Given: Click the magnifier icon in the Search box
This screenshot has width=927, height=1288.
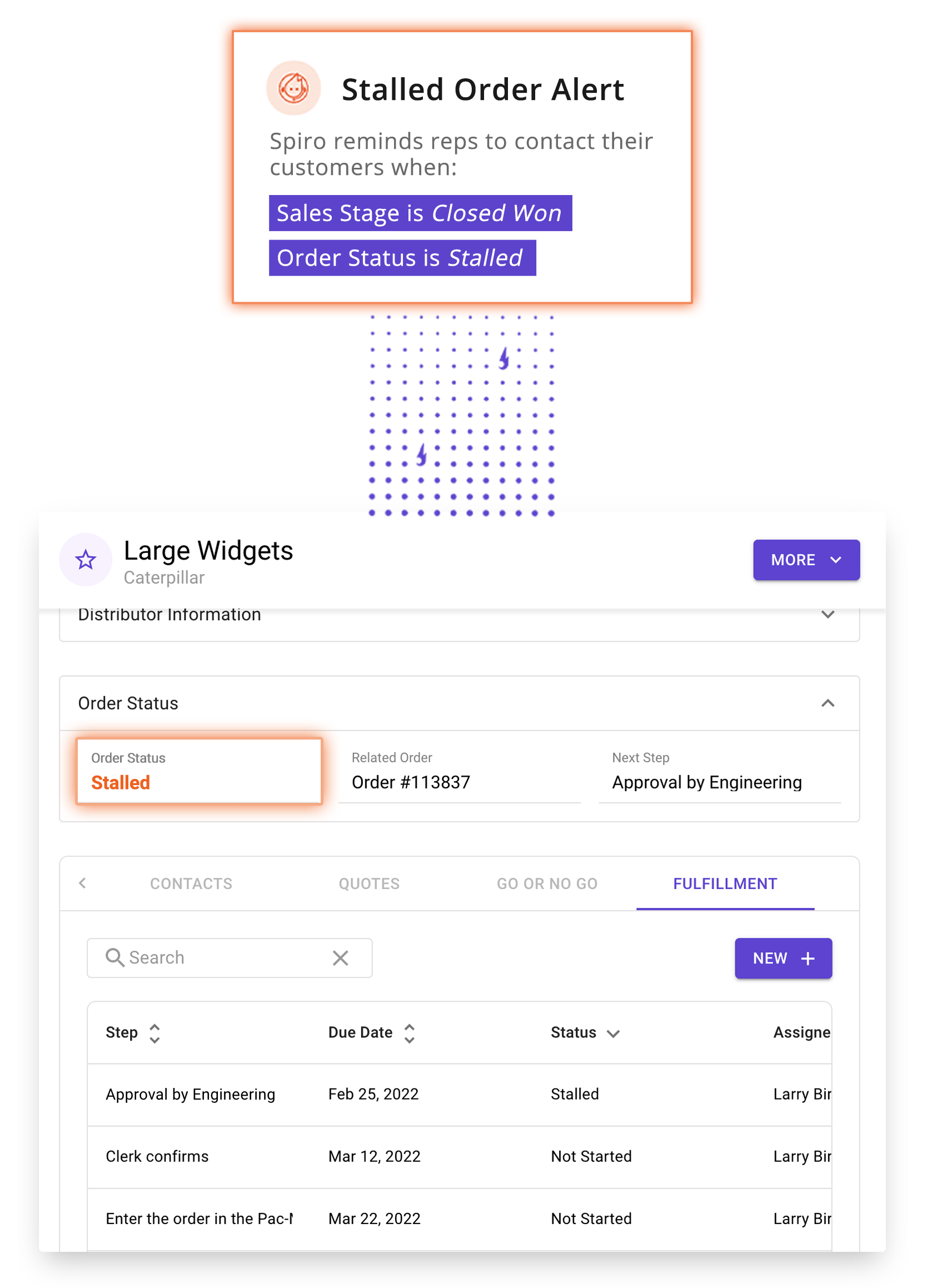Looking at the screenshot, I should (x=114, y=957).
